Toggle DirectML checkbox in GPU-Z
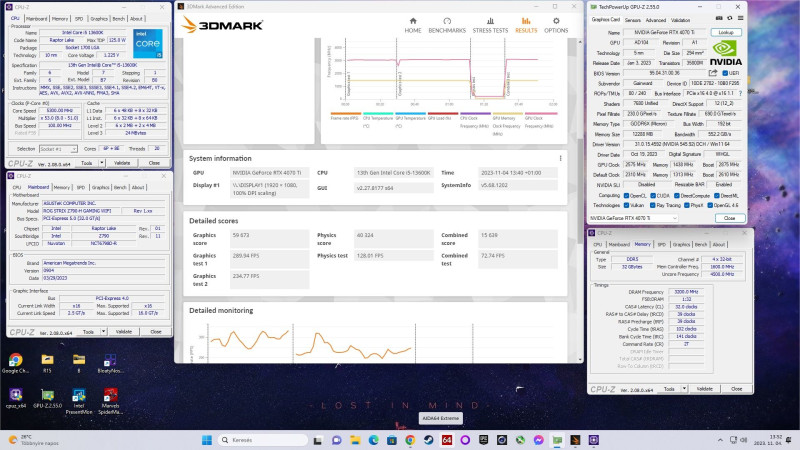800x450 pixels. click(716, 195)
